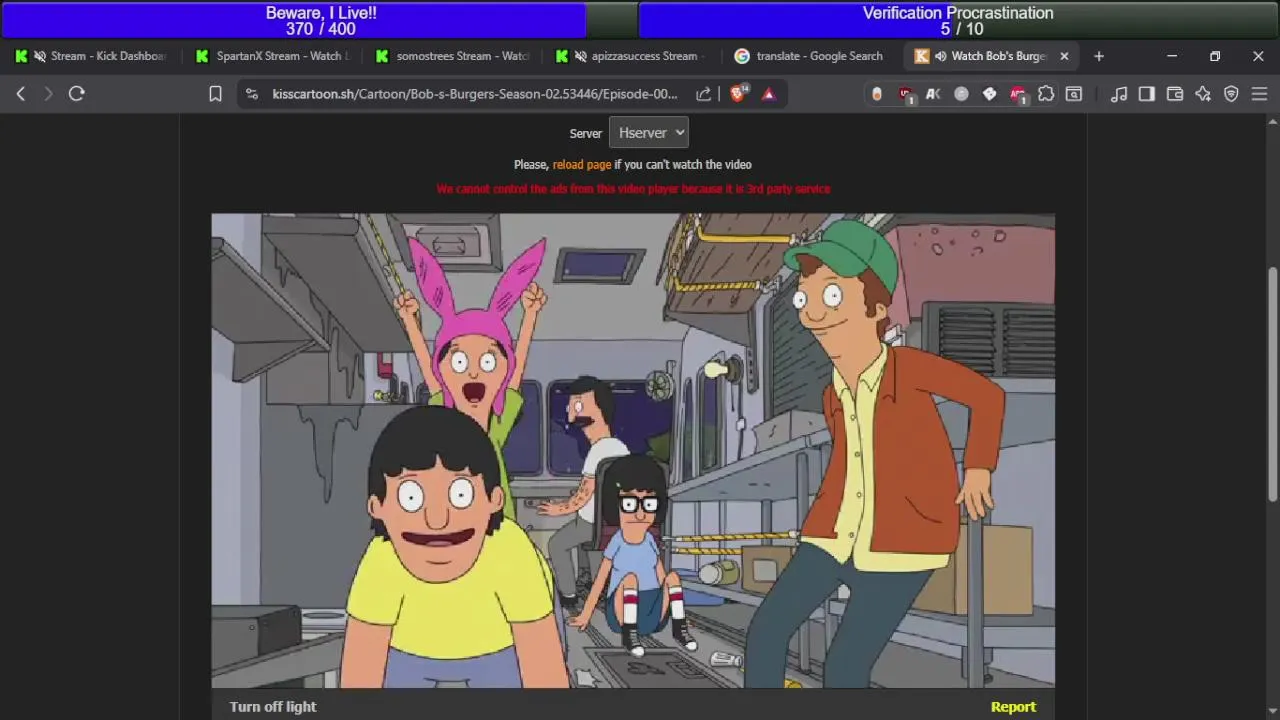Click the address bar URL
This screenshot has height=720, width=1280.
475,93
